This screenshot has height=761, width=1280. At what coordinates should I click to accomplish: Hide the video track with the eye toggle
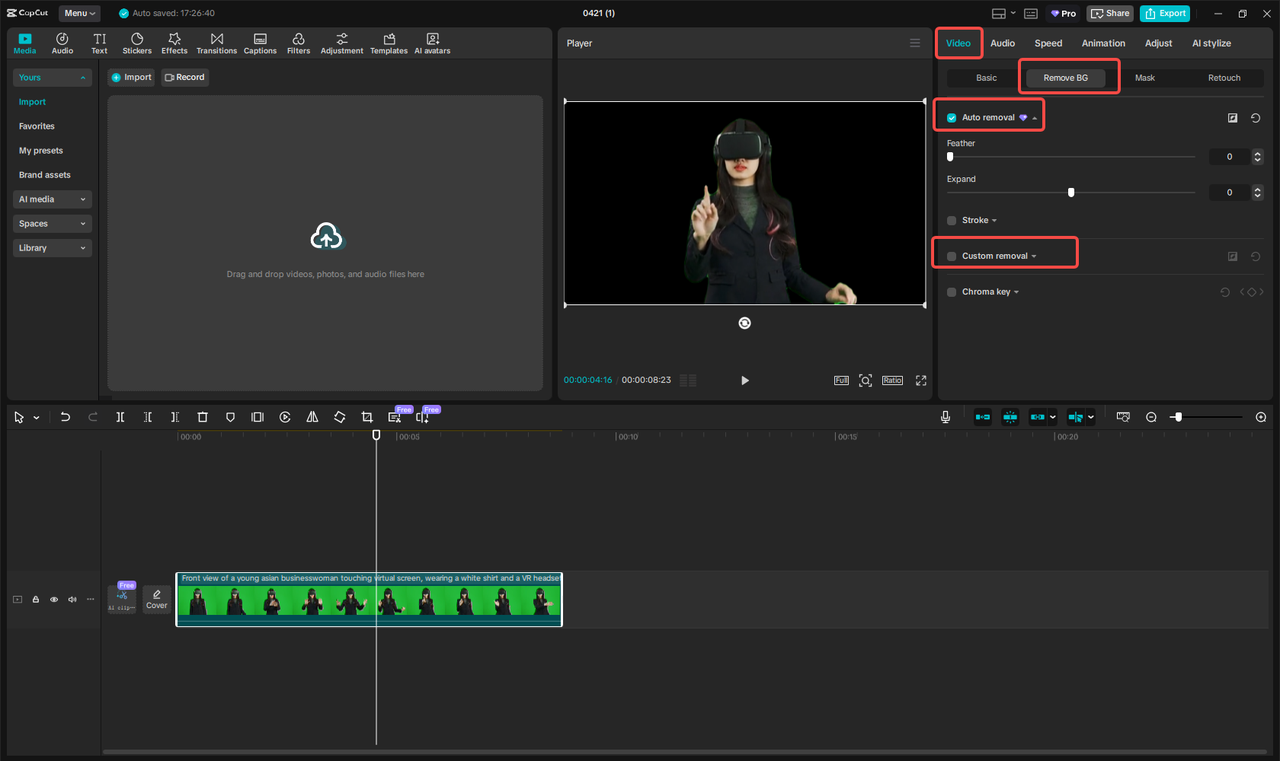[x=53, y=599]
